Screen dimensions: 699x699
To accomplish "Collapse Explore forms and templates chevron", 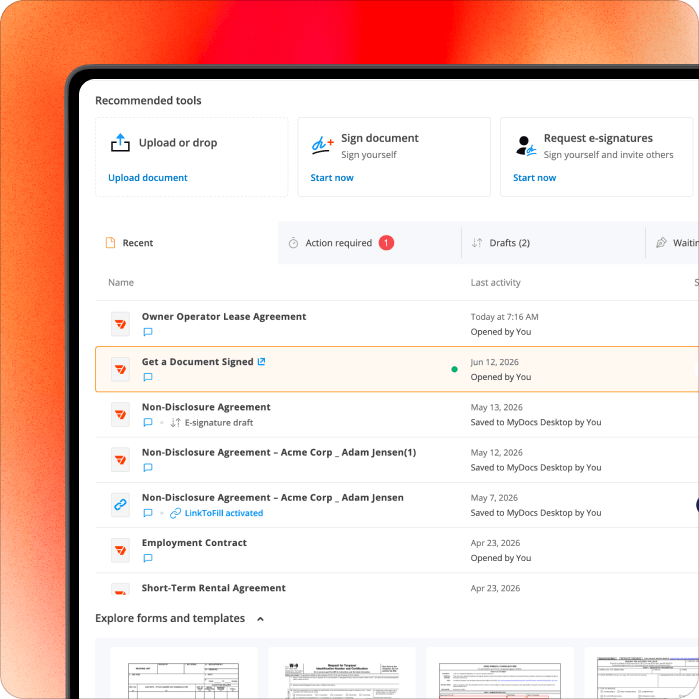I will coord(260,619).
